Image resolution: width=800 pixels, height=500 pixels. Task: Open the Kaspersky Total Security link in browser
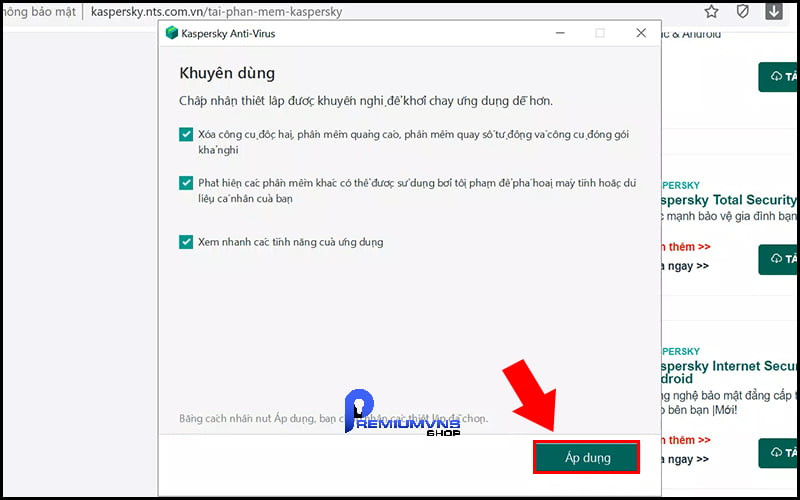point(729,200)
